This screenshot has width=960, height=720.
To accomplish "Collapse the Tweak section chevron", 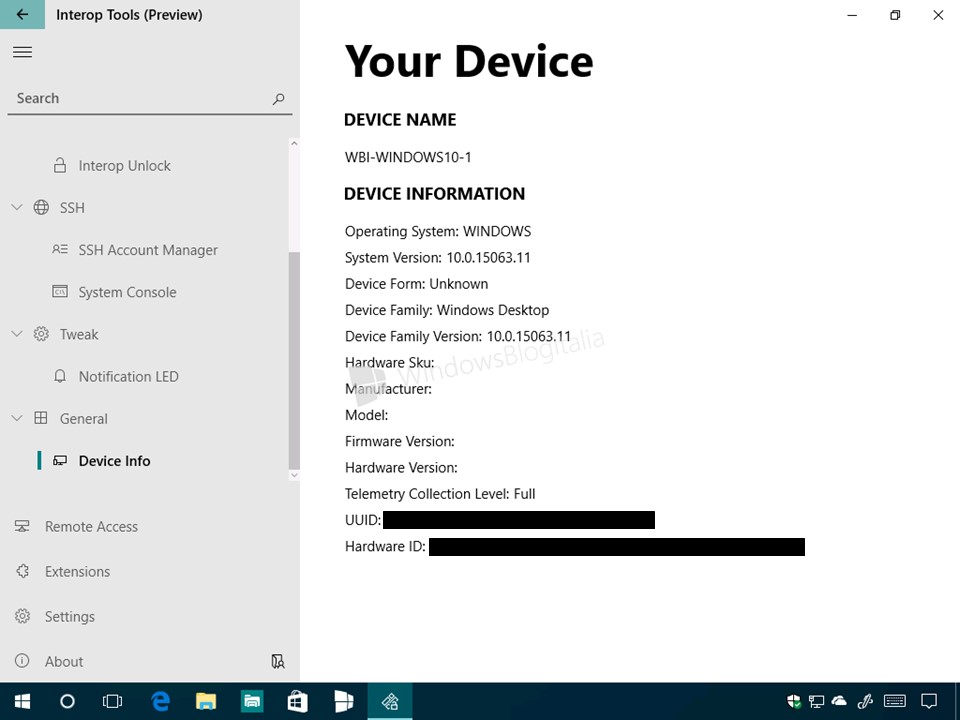I will coord(17,334).
